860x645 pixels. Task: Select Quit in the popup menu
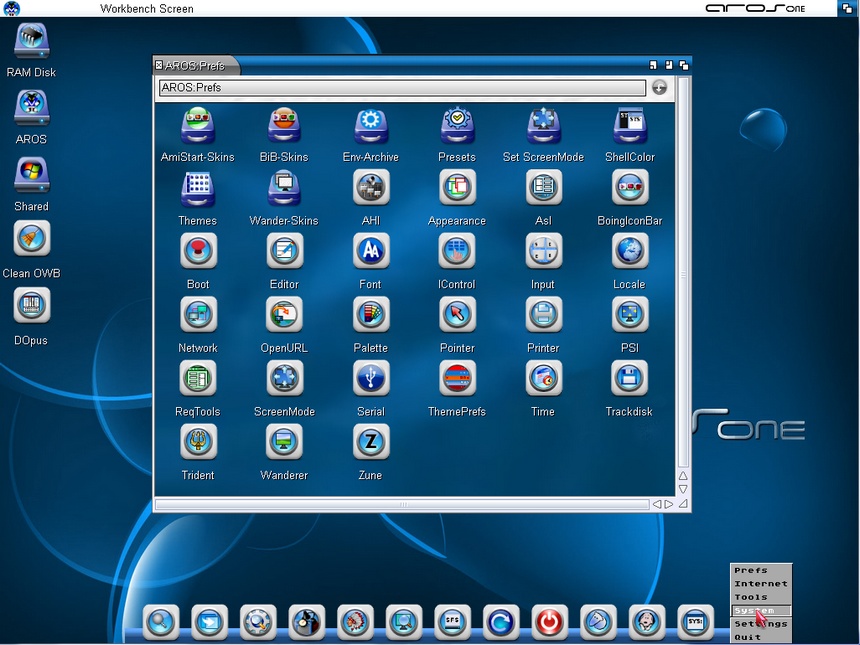748,637
